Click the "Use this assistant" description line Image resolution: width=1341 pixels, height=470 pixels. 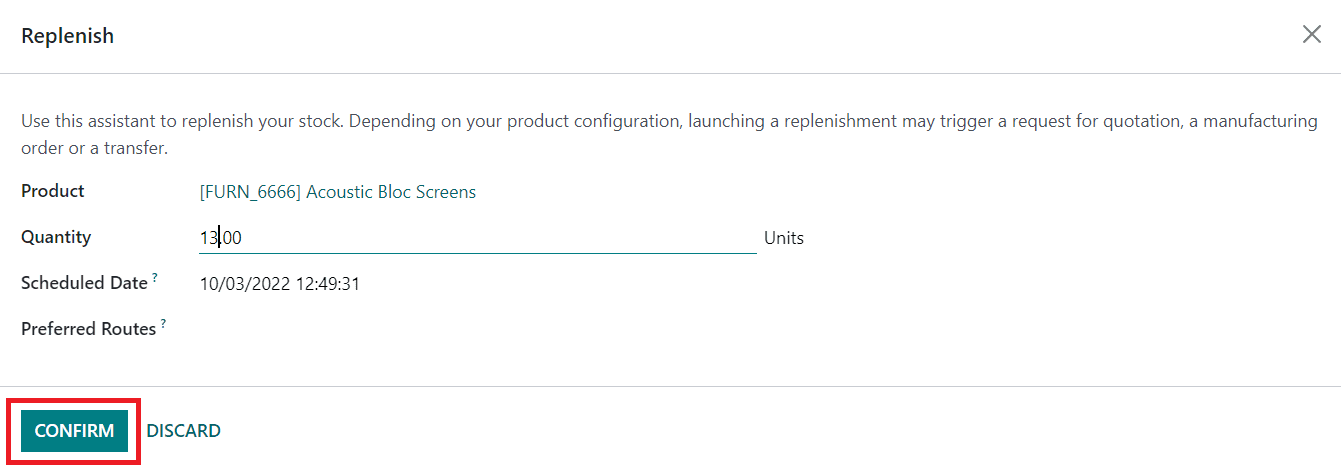pyautogui.click(x=669, y=121)
